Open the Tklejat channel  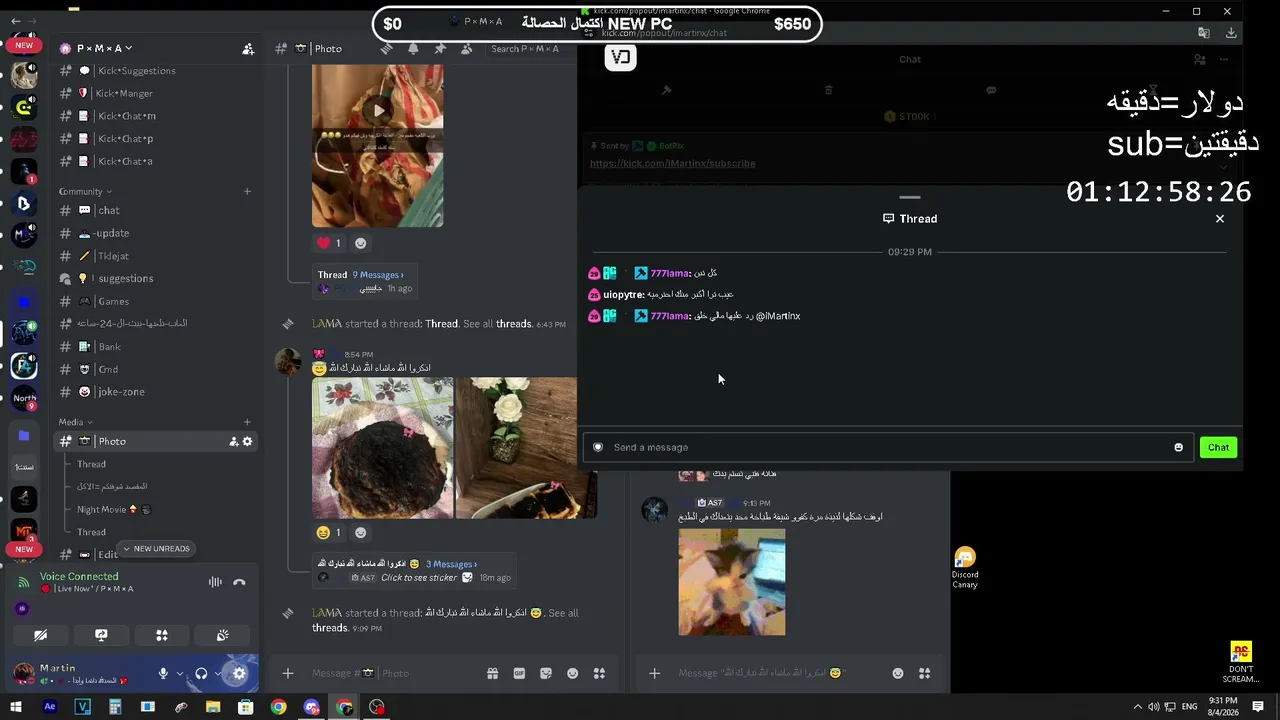pos(155,256)
